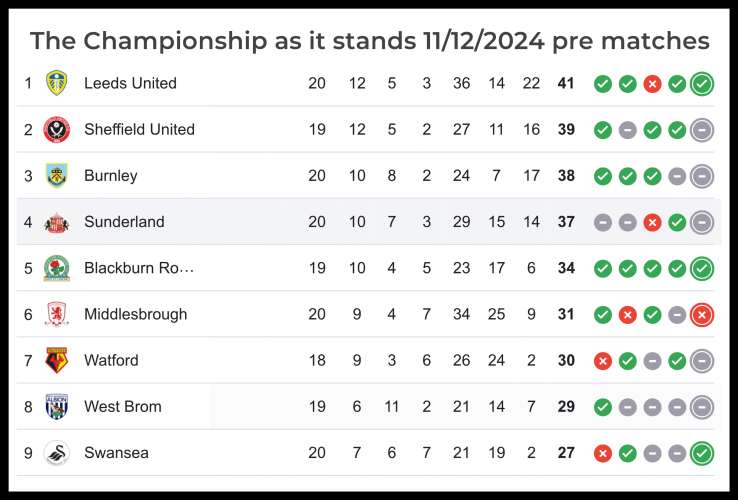Click Middlesbrough's latest circled loss icon
Image resolution: width=738 pixels, height=500 pixels.
tap(702, 315)
